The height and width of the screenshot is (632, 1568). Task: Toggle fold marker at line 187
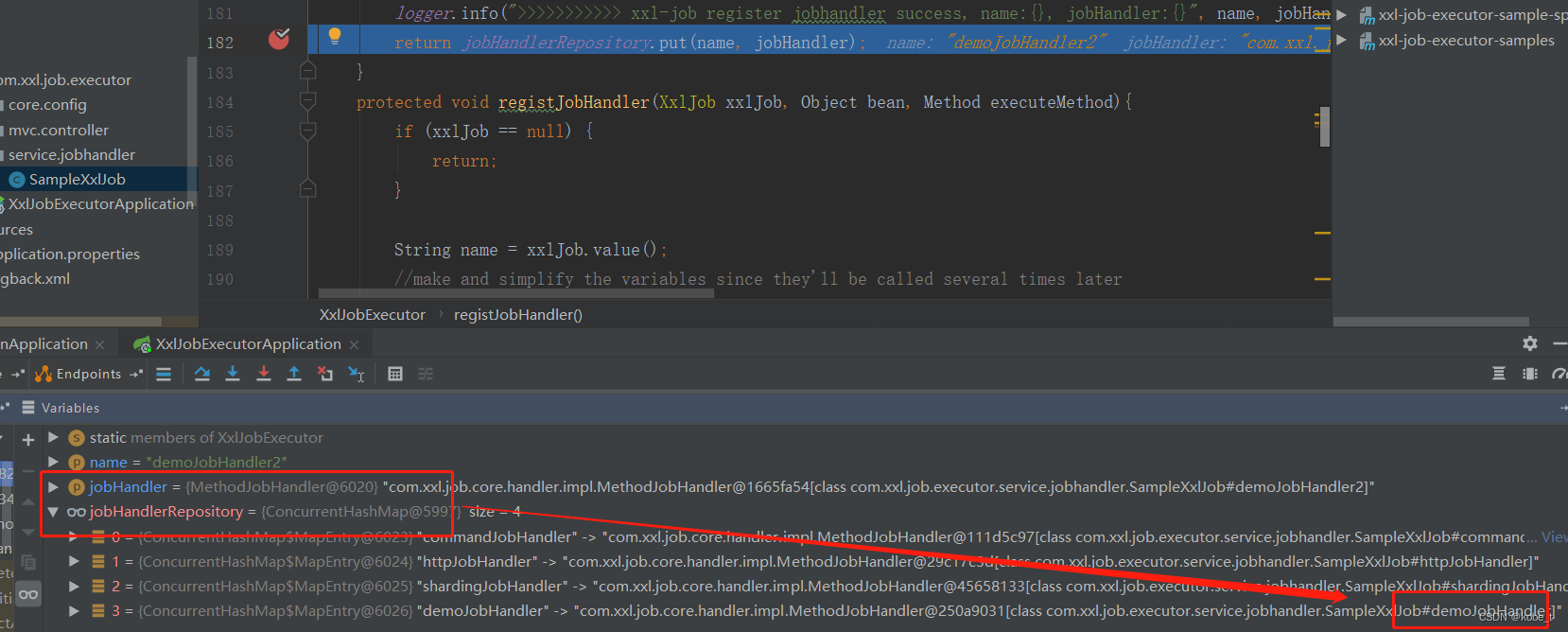pyautogui.click(x=307, y=189)
